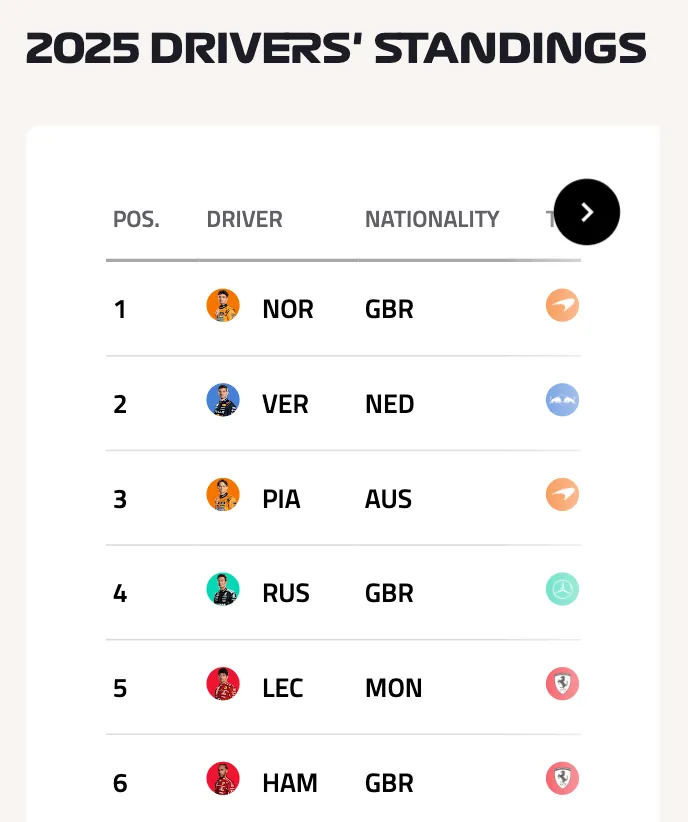The width and height of the screenshot is (688, 822).
Task: Click Mercedes team logo icon
Action: (562, 590)
